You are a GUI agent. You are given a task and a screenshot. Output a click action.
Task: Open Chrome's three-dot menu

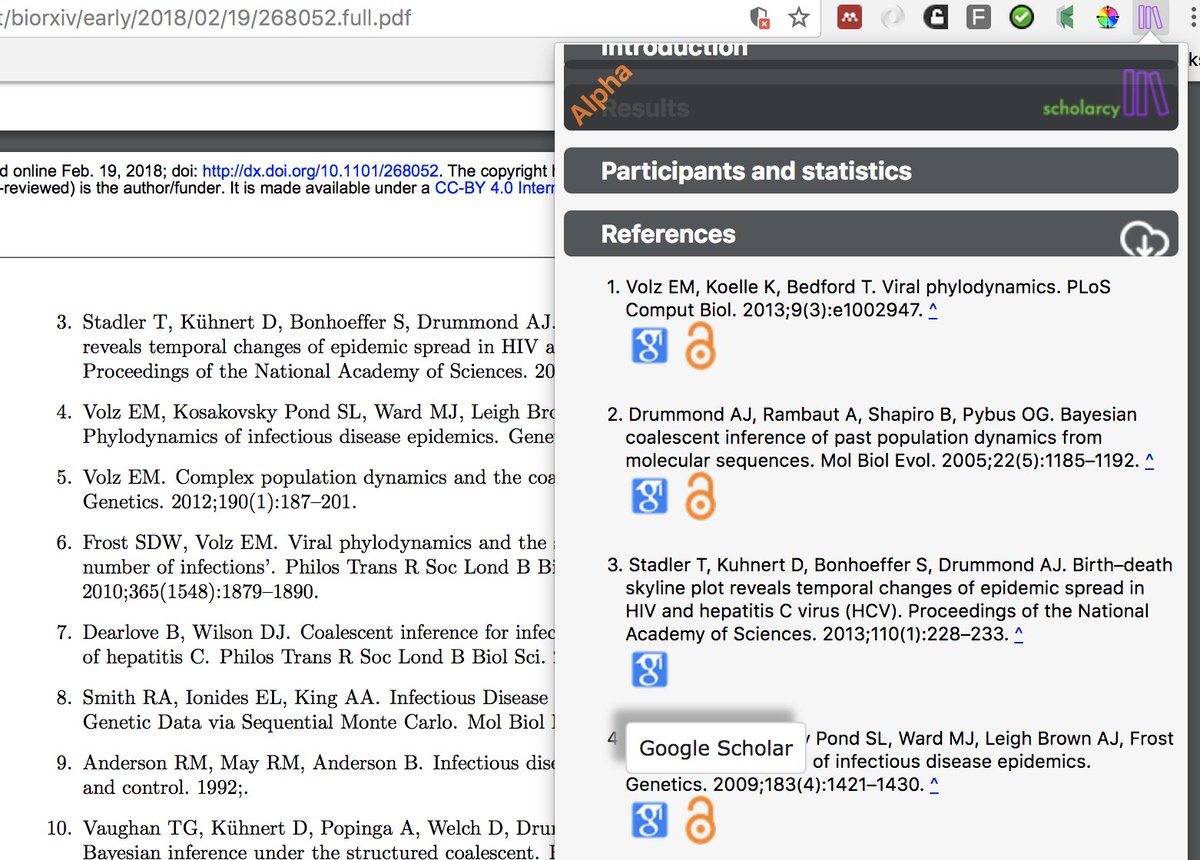[x=1192, y=17]
